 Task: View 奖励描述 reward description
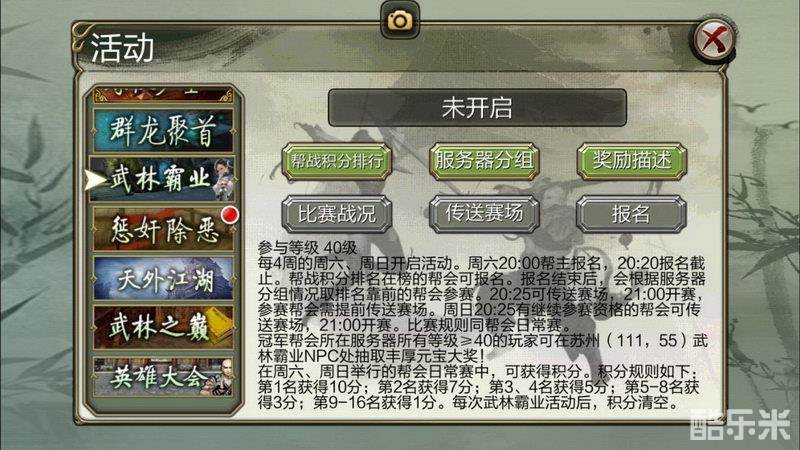632,162
